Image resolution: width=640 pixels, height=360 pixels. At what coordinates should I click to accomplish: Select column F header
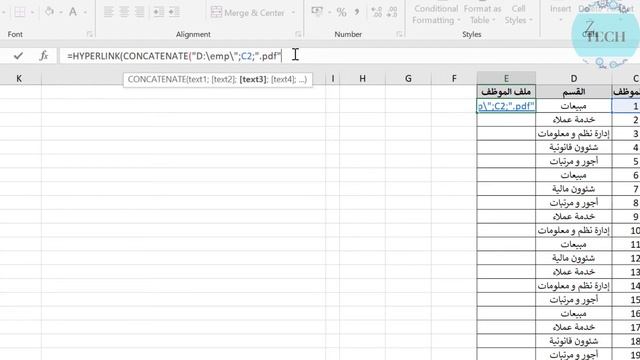click(x=454, y=78)
